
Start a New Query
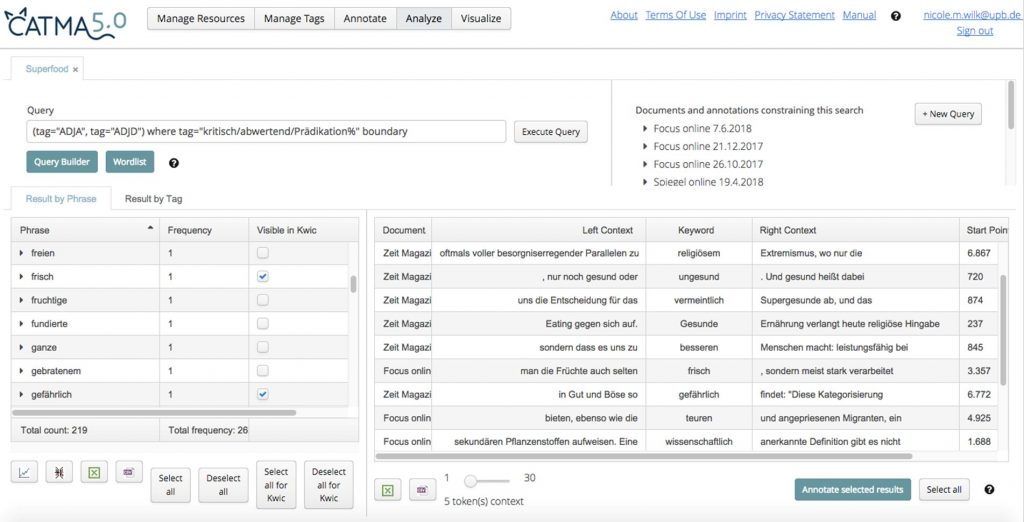pos(948,114)
